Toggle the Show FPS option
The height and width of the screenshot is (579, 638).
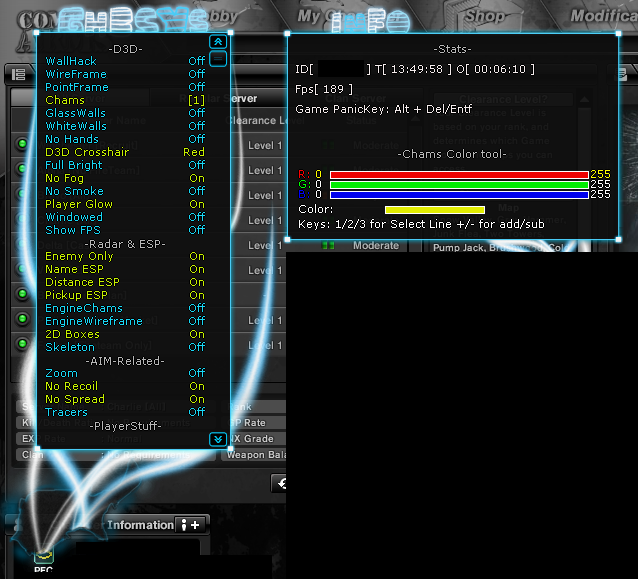point(125,230)
